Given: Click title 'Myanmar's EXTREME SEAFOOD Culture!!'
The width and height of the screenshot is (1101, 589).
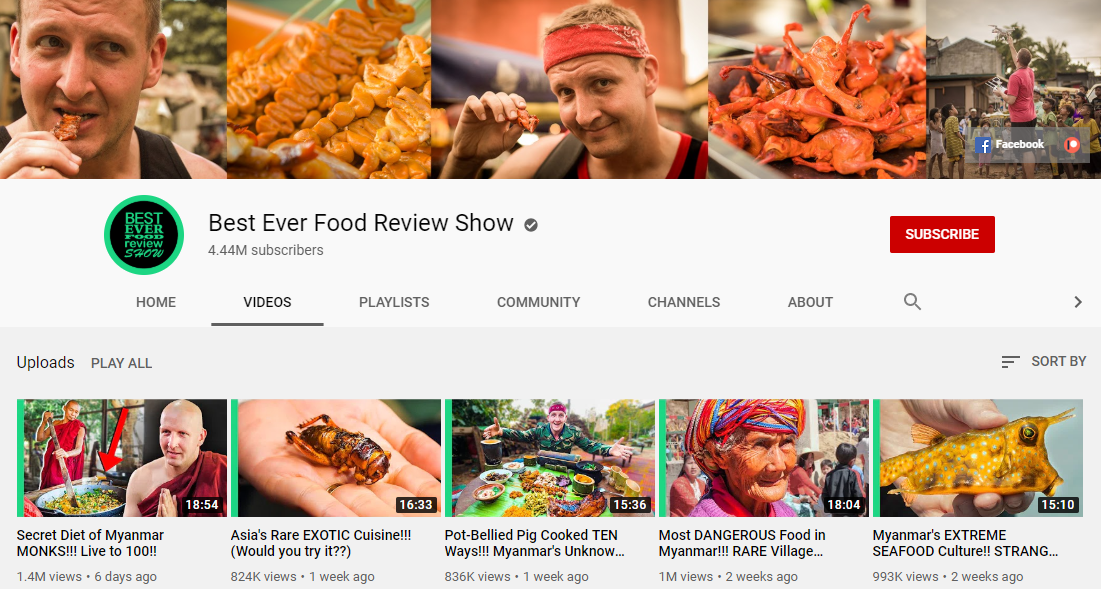Looking at the screenshot, I should [x=965, y=543].
